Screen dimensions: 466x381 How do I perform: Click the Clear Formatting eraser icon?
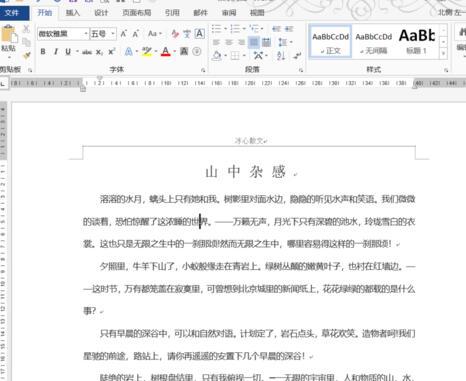click(x=175, y=34)
